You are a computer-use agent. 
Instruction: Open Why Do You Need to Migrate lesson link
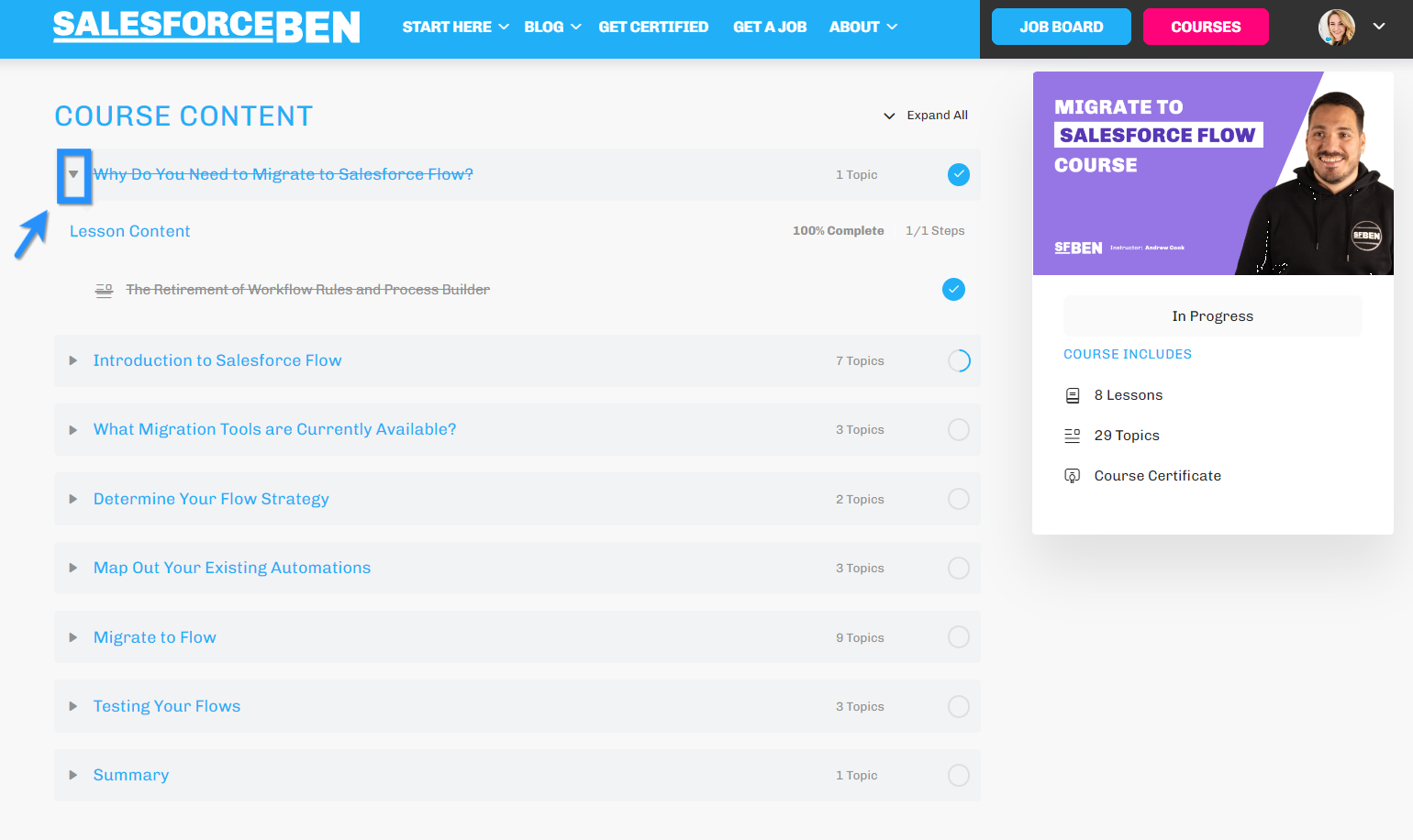pyautogui.click(x=284, y=174)
